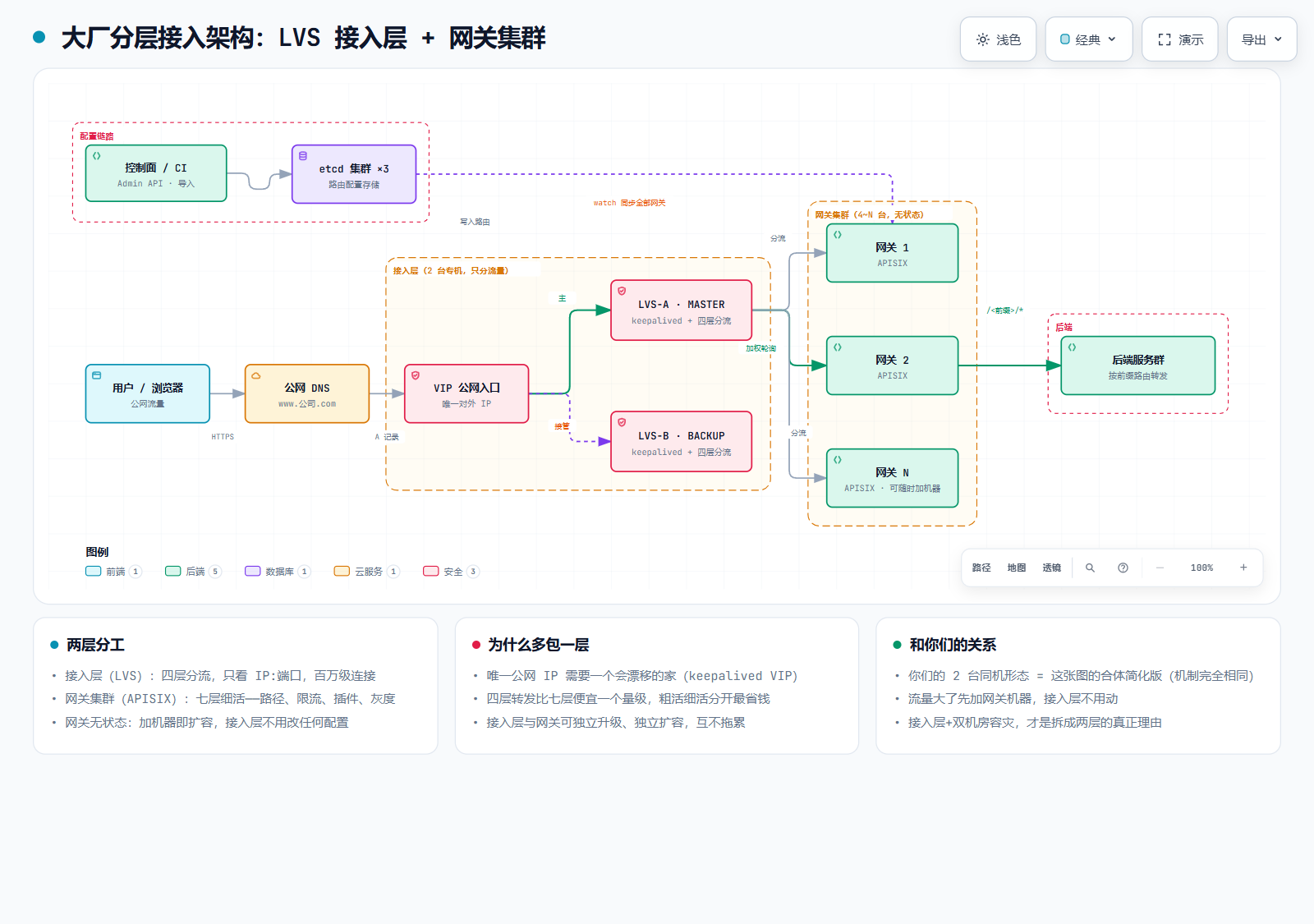The width and height of the screenshot is (1314, 924).
Task: Click the '为什么多包一层' card heading
Action: pyautogui.click(x=539, y=645)
